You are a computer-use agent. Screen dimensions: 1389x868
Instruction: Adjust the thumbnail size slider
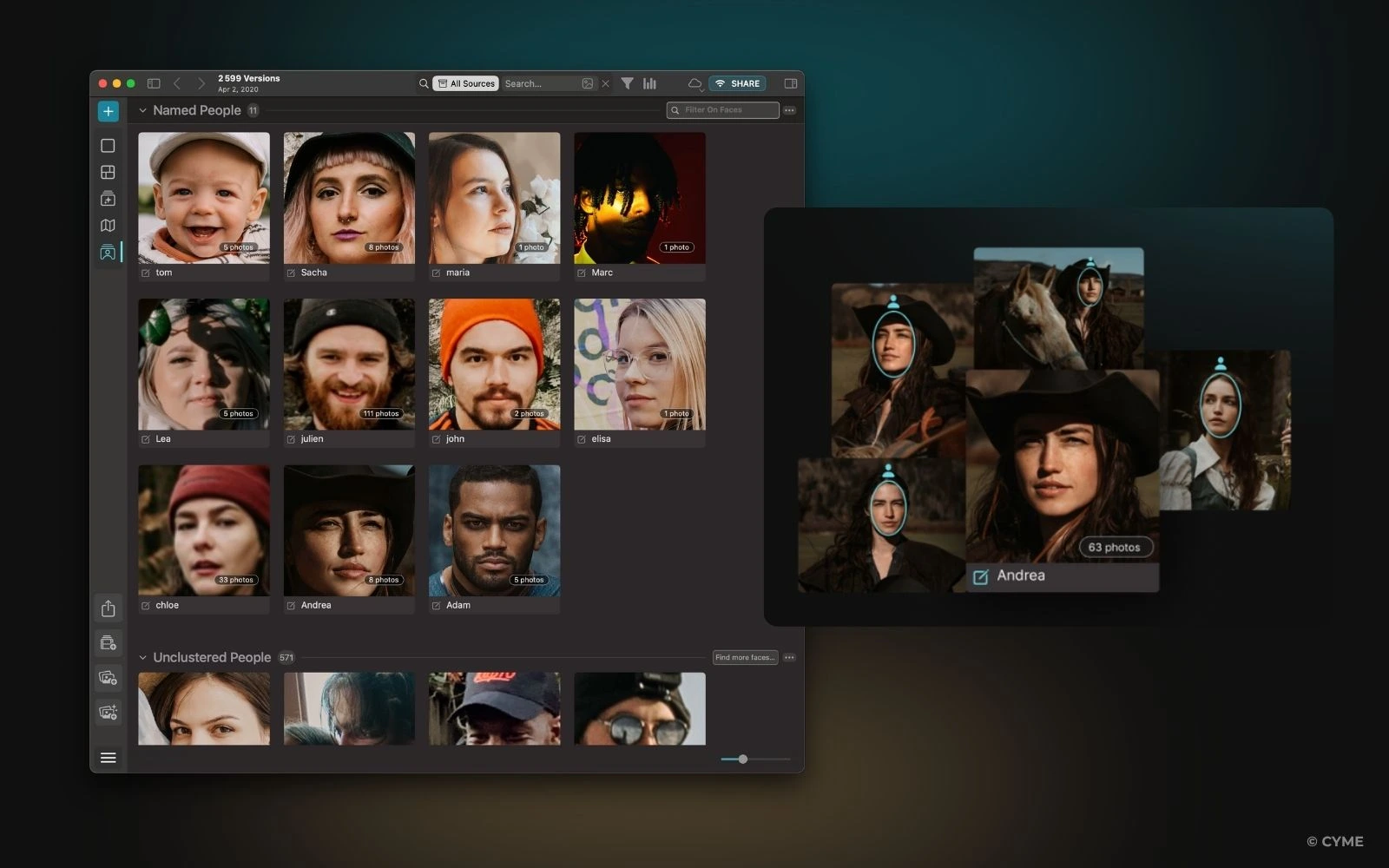click(x=743, y=759)
